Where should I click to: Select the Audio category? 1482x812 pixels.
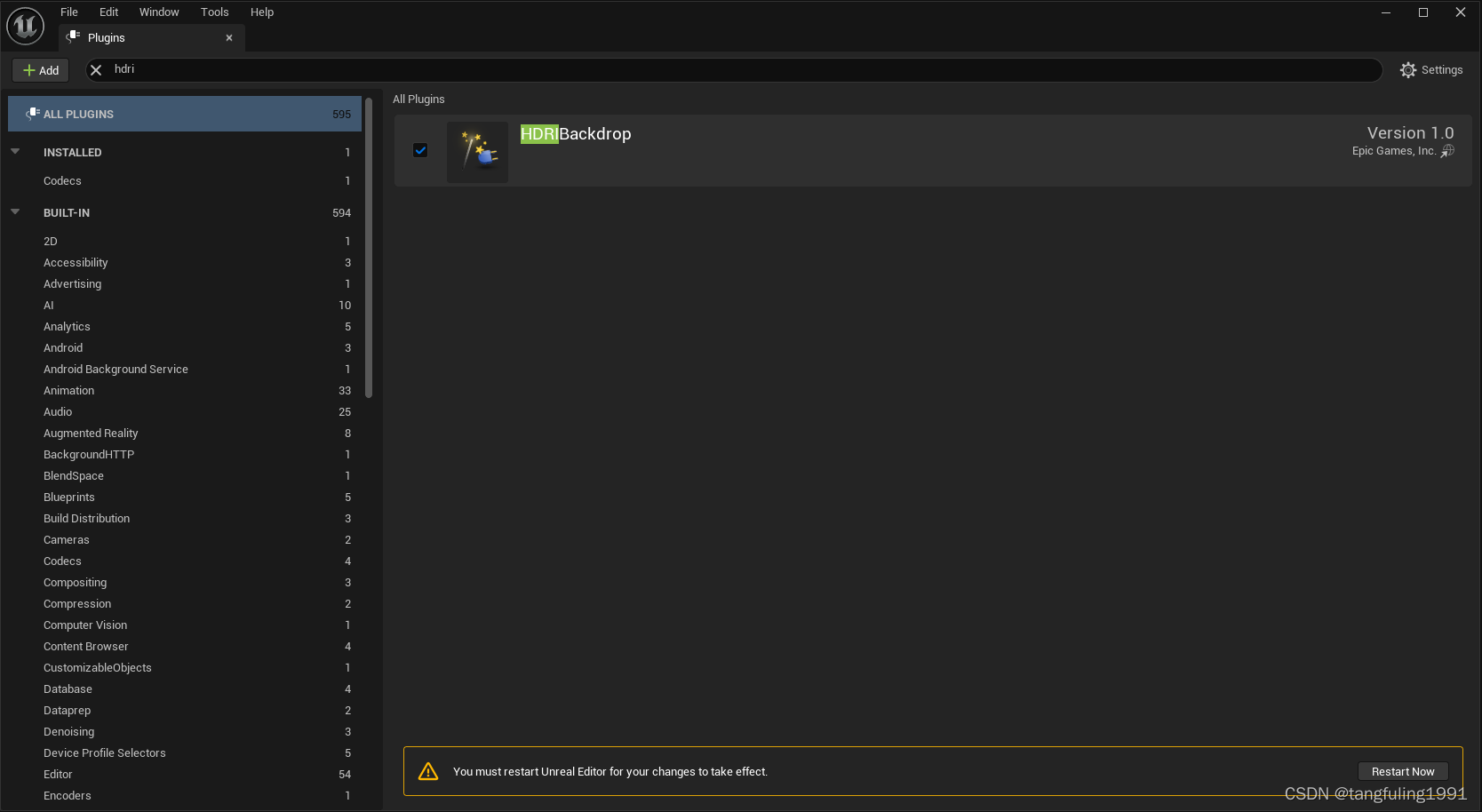pyautogui.click(x=185, y=411)
